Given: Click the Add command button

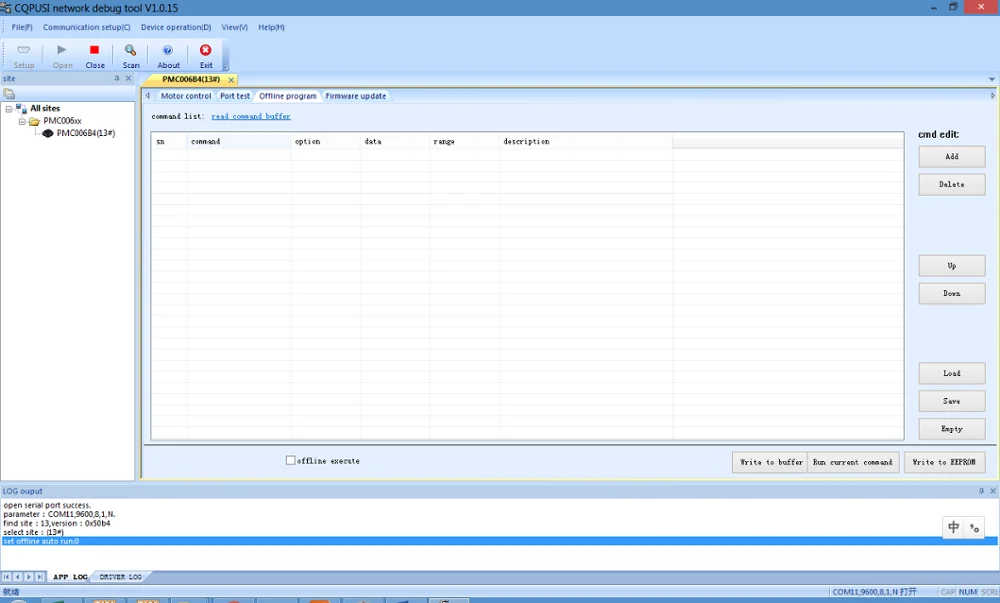Looking at the screenshot, I should point(952,156).
